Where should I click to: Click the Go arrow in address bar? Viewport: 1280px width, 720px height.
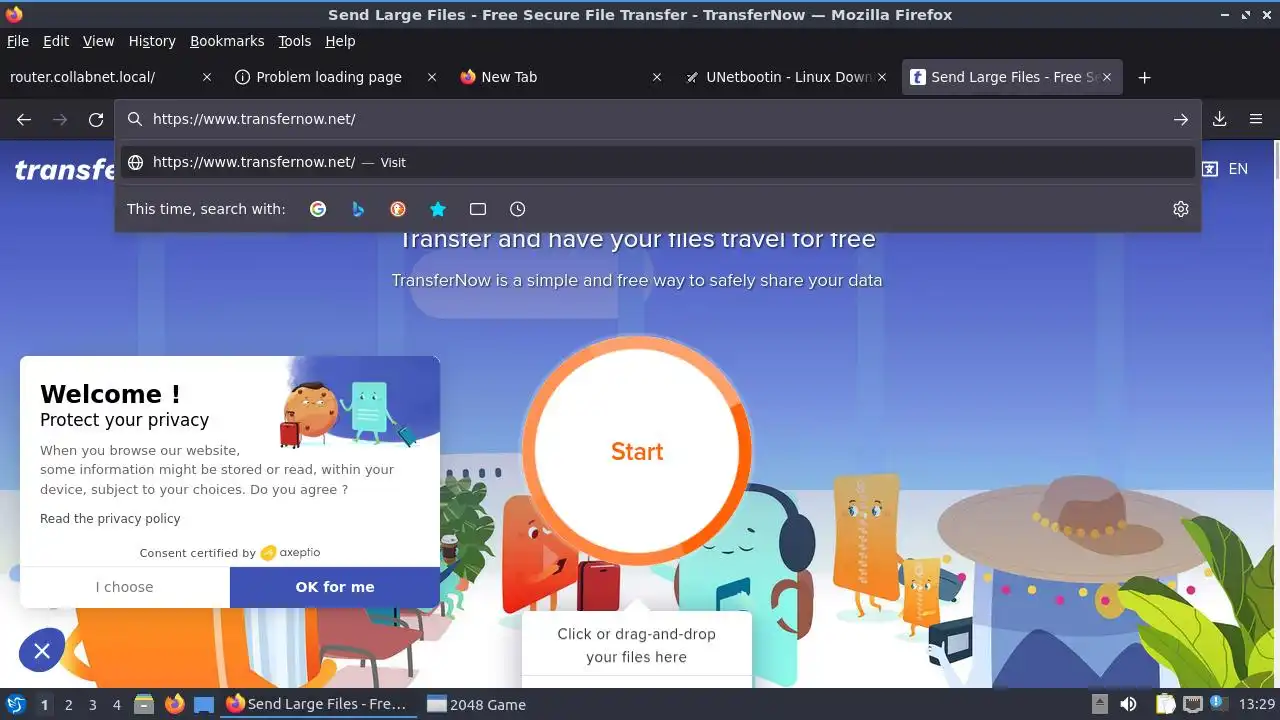[1181, 119]
